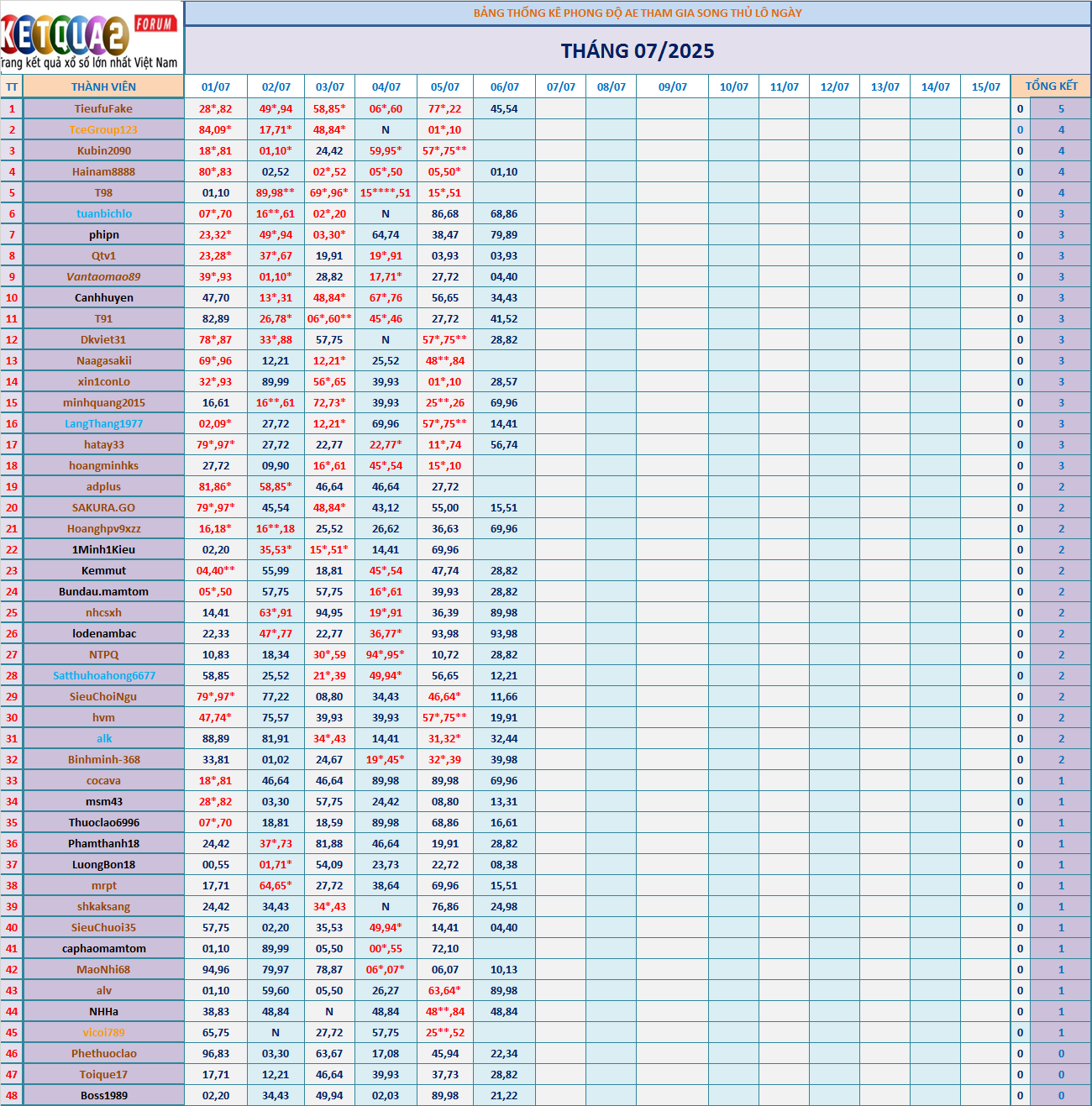This screenshot has height=1106, width=1092.
Task: Select cell 25**,52 in vicoi789 row
Action: pyautogui.click(x=445, y=1032)
